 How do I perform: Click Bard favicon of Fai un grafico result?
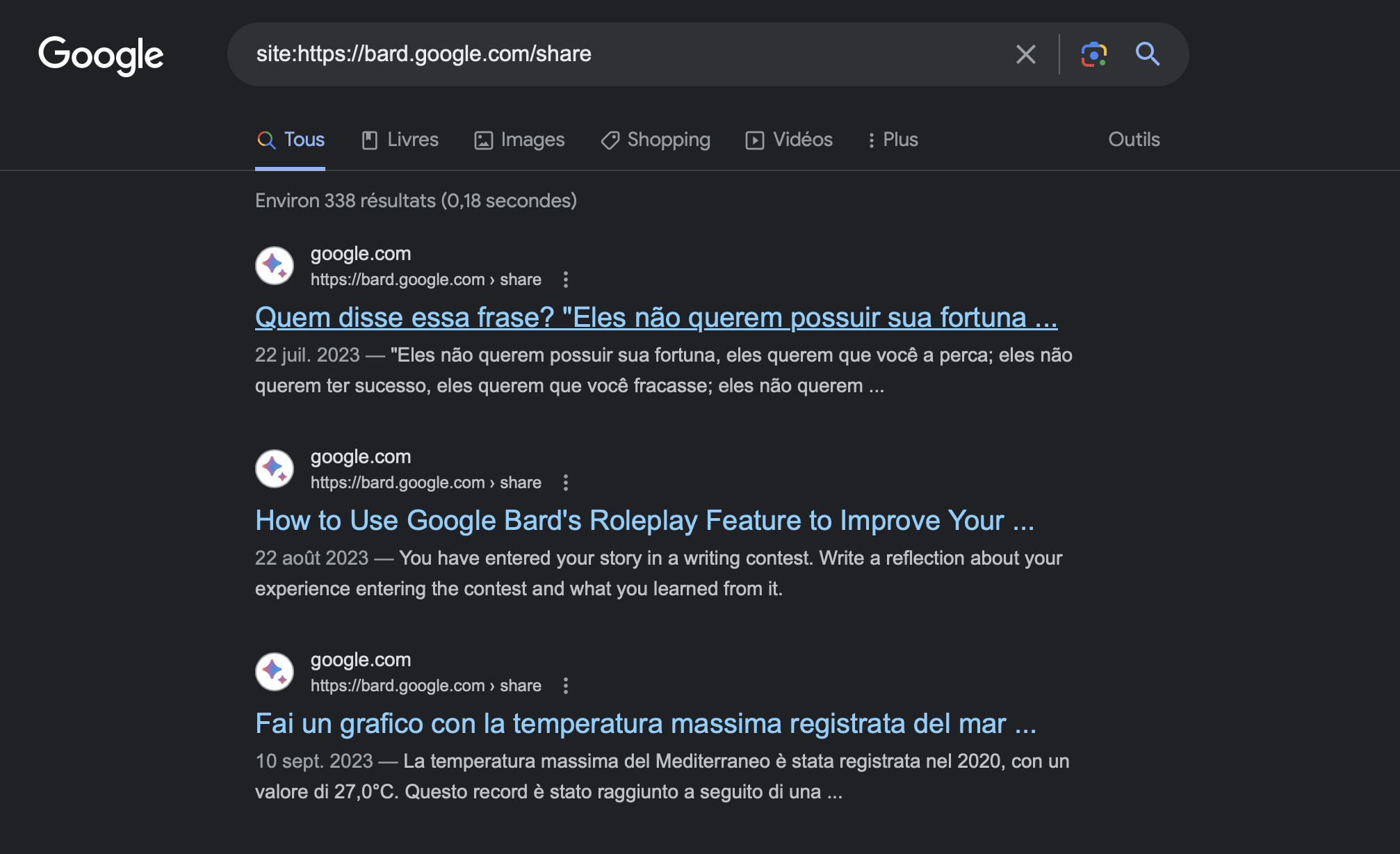pyautogui.click(x=275, y=672)
